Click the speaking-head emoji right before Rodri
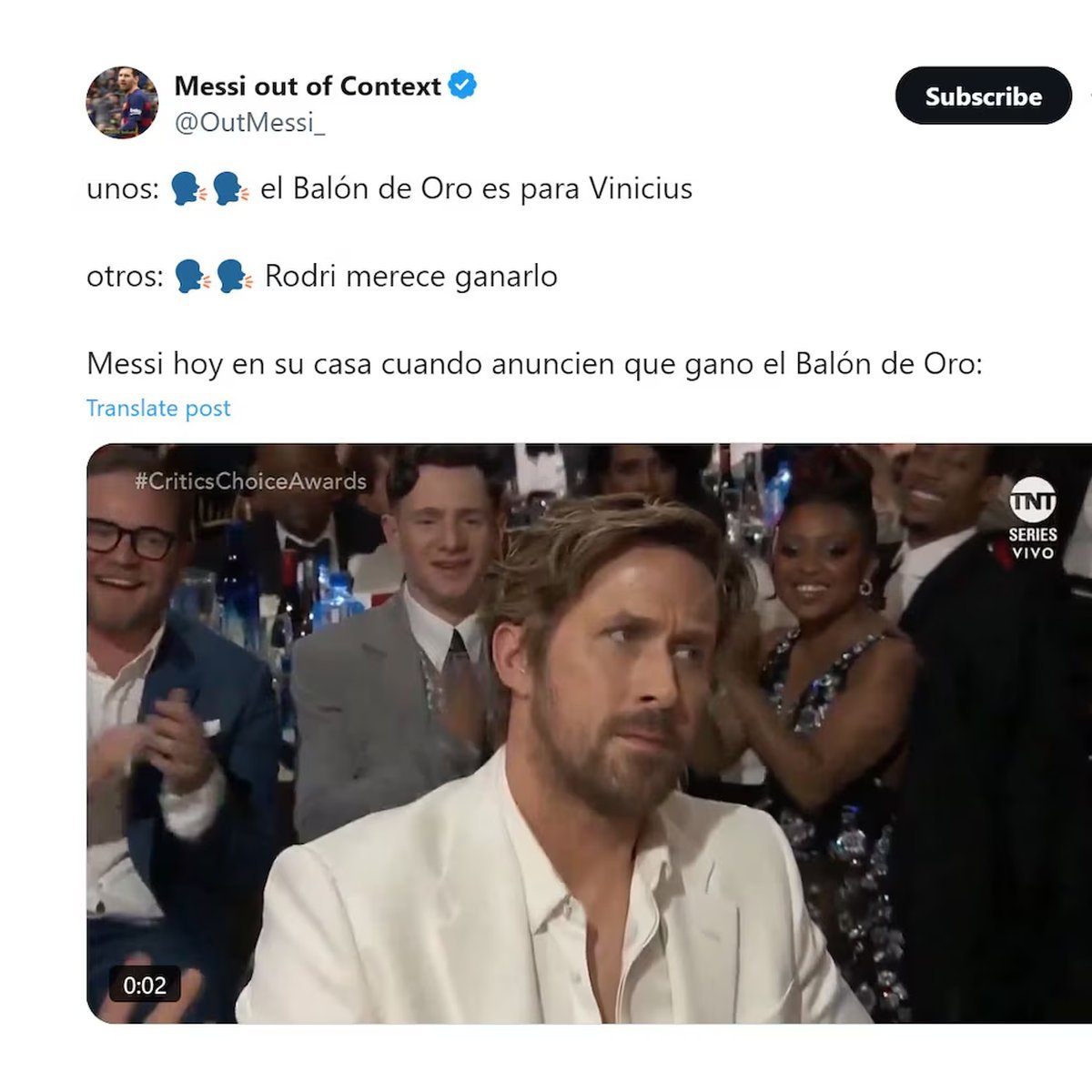This screenshot has height=1092, width=1092. click(x=235, y=277)
